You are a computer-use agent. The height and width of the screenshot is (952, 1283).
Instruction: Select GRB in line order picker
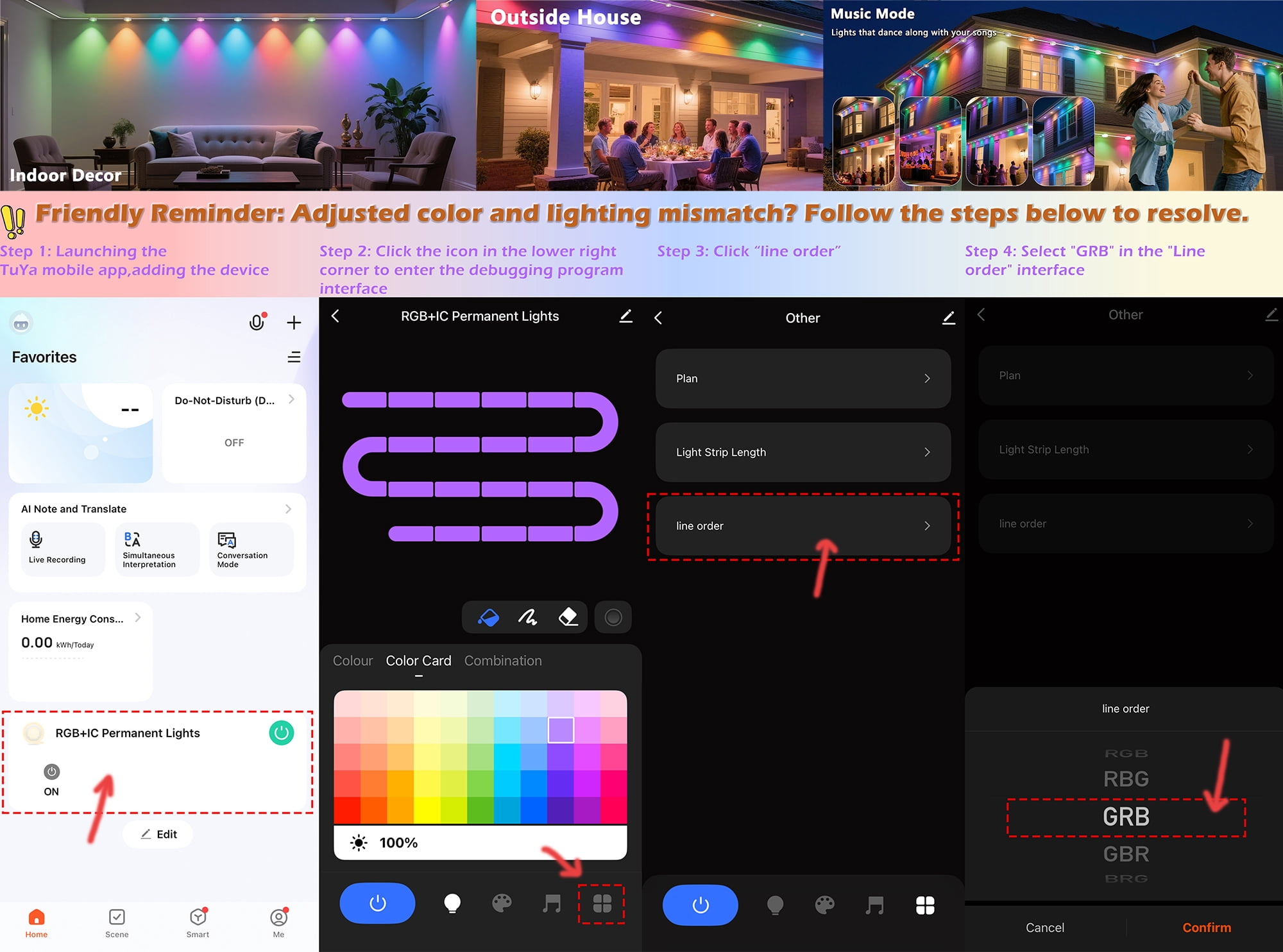click(1126, 817)
